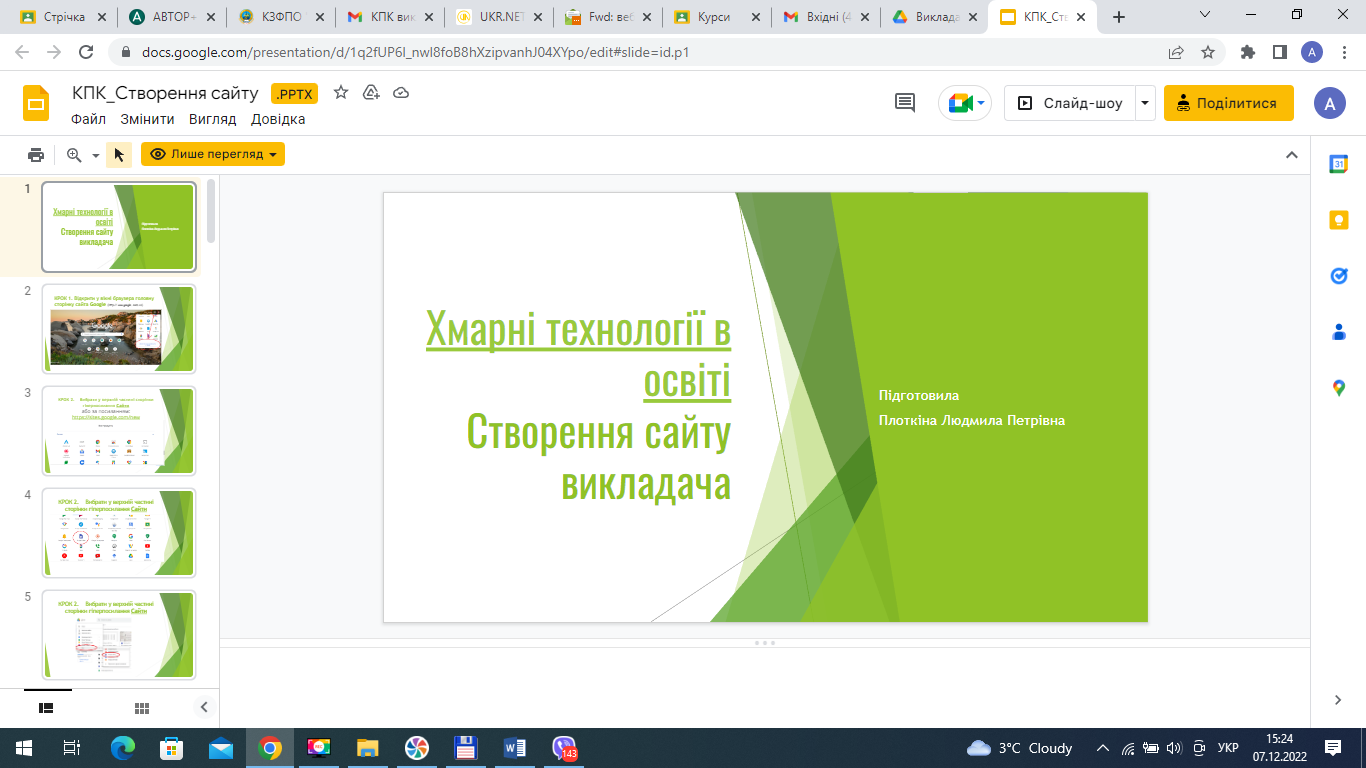Open the Вигляд menu
Screen dimensions: 1366x768
[x=213, y=118]
